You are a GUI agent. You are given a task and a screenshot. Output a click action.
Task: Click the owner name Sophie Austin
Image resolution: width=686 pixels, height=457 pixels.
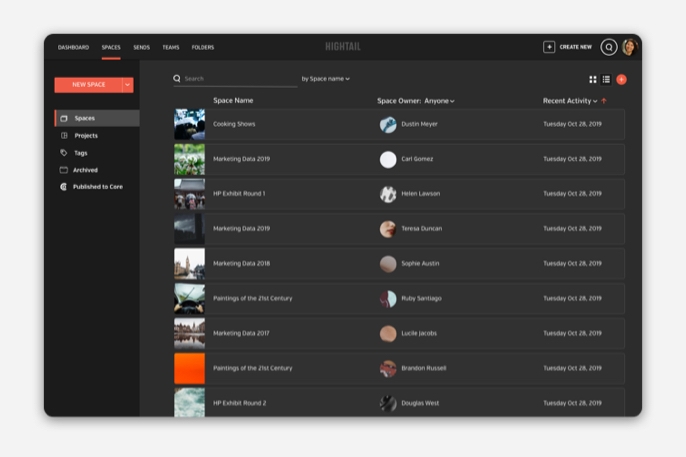coord(420,264)
